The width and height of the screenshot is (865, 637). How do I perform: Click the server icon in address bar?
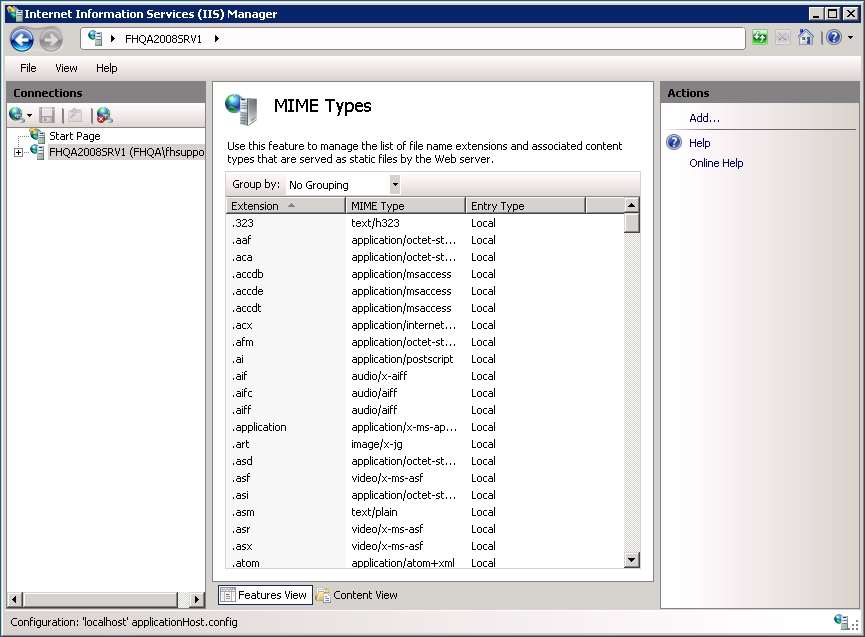click(95, 38)
